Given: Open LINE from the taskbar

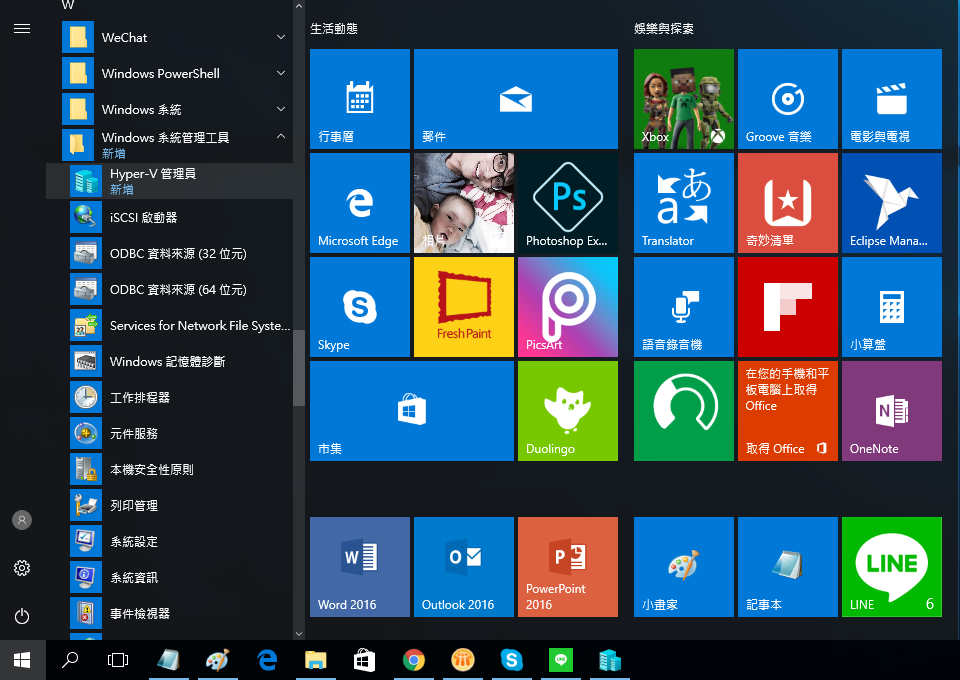Looking at the screenshot, I should coord(561,660).
